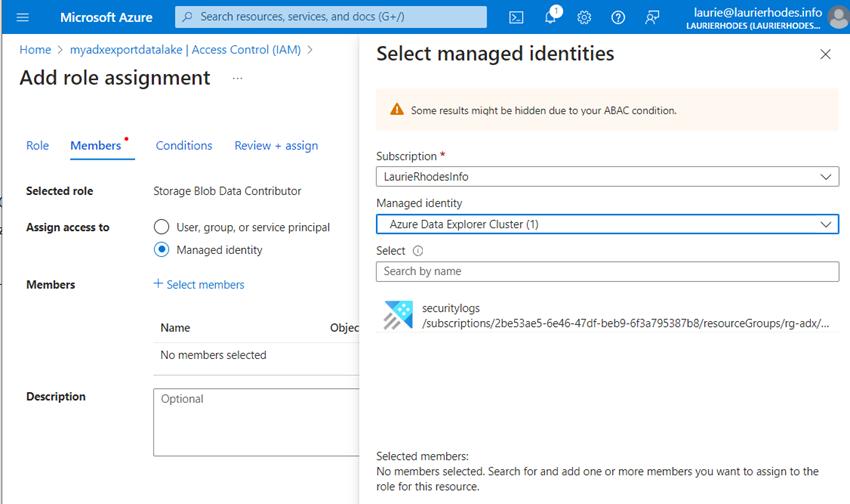Click the ABAC warning triangle icon
Viewport: 850px width, 504px height.
click(397, 109)
